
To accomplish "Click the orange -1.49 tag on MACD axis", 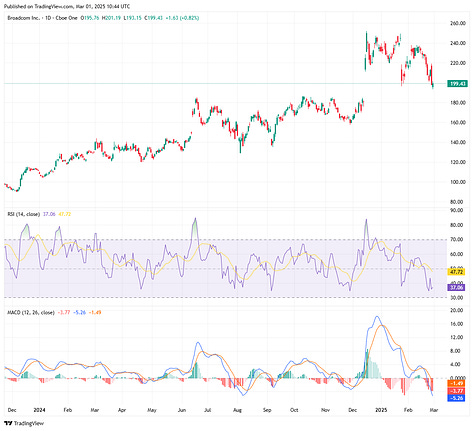I will click(x=456, y=384).
